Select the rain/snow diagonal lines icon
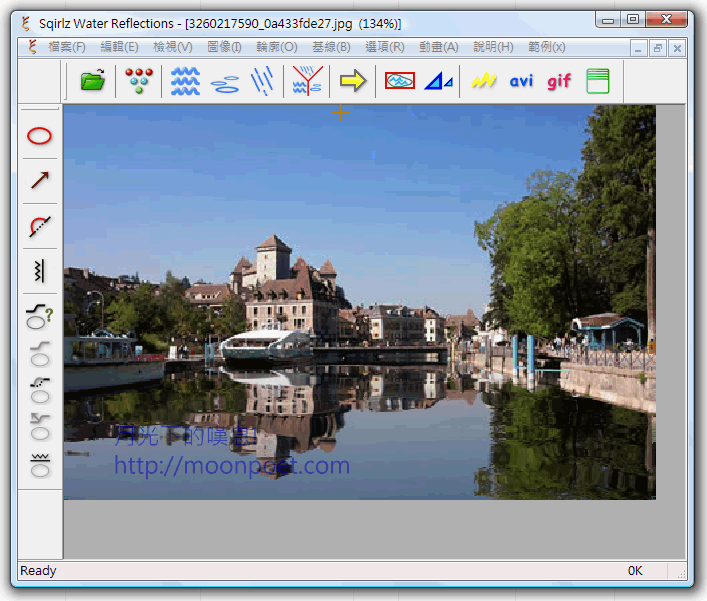 coord(262,81)
